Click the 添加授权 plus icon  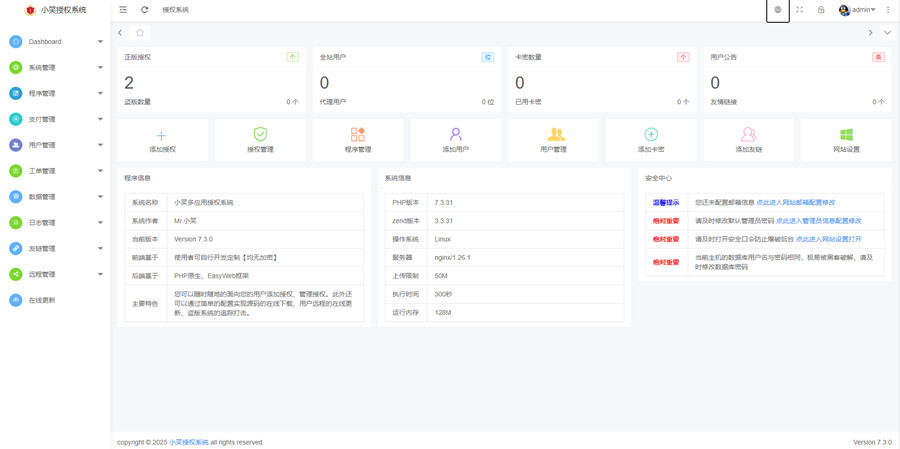[x=162, y=135]
